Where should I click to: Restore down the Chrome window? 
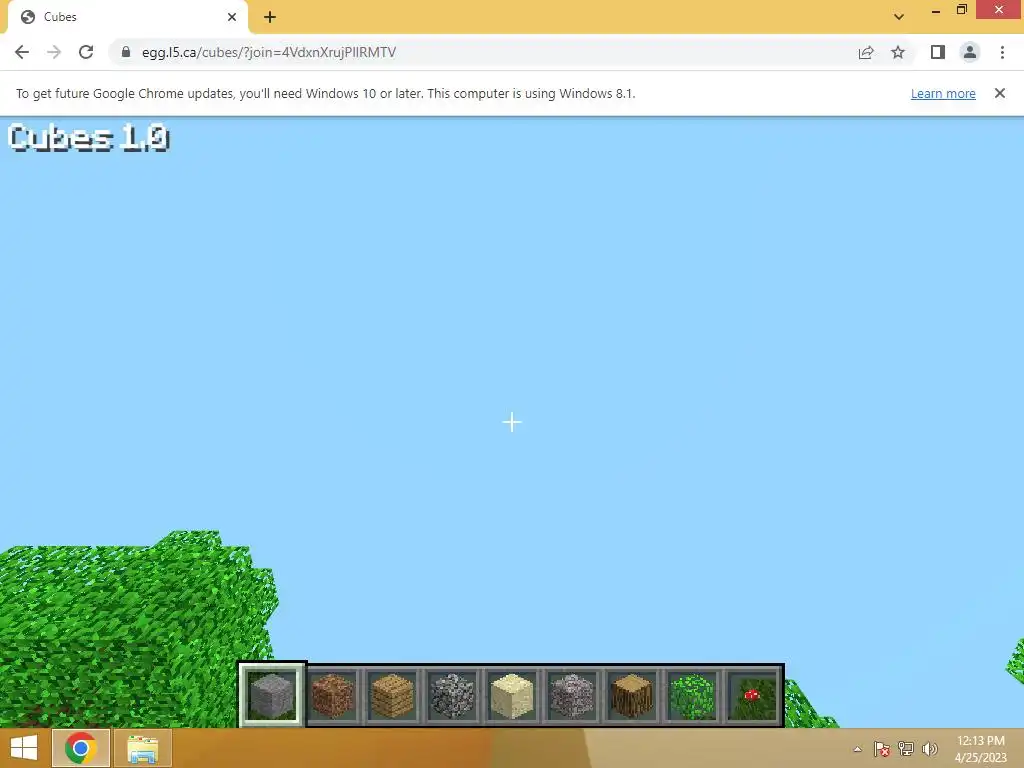point(962,10)
